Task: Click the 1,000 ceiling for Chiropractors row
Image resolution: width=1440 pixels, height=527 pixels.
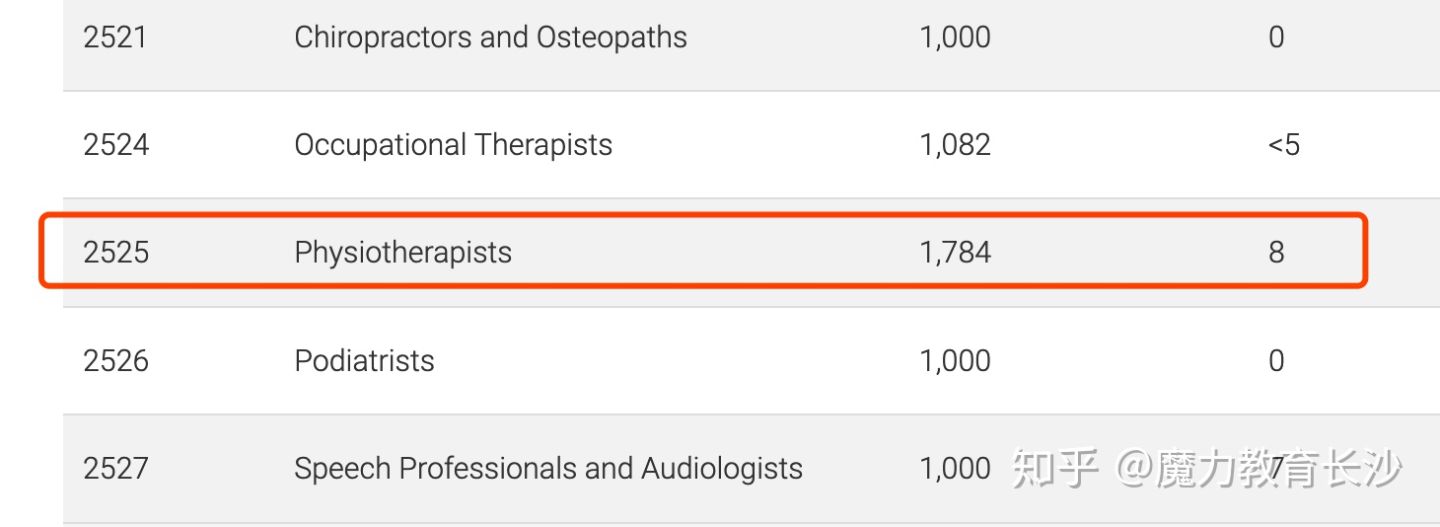Action: tap(955, 38)
